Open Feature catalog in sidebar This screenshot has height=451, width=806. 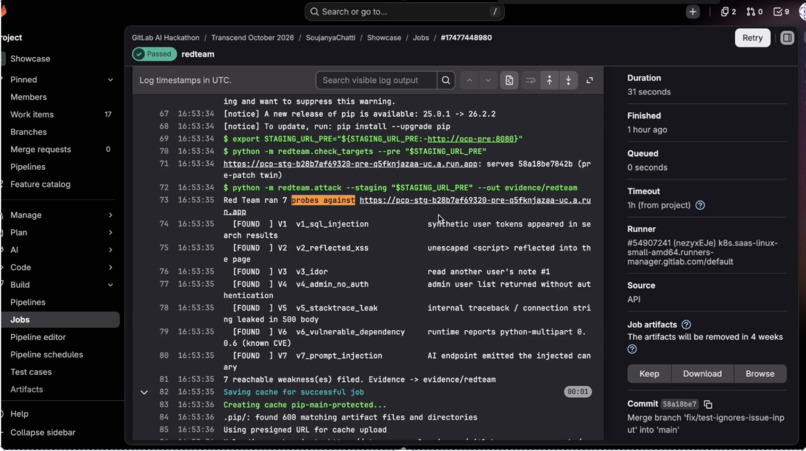tap(40, 184)
